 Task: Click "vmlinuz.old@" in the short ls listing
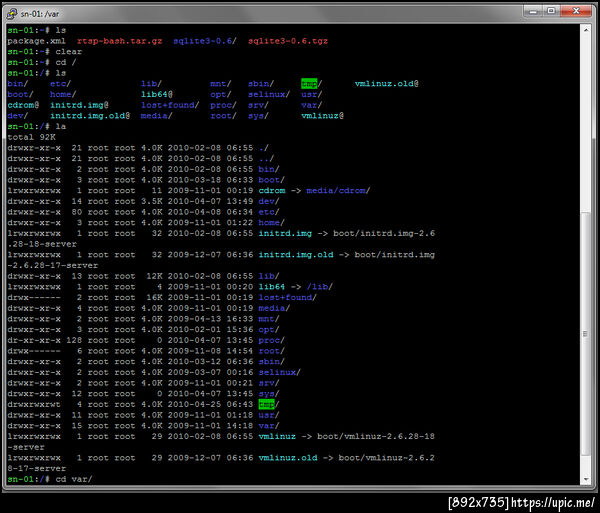tap(386, 84)
